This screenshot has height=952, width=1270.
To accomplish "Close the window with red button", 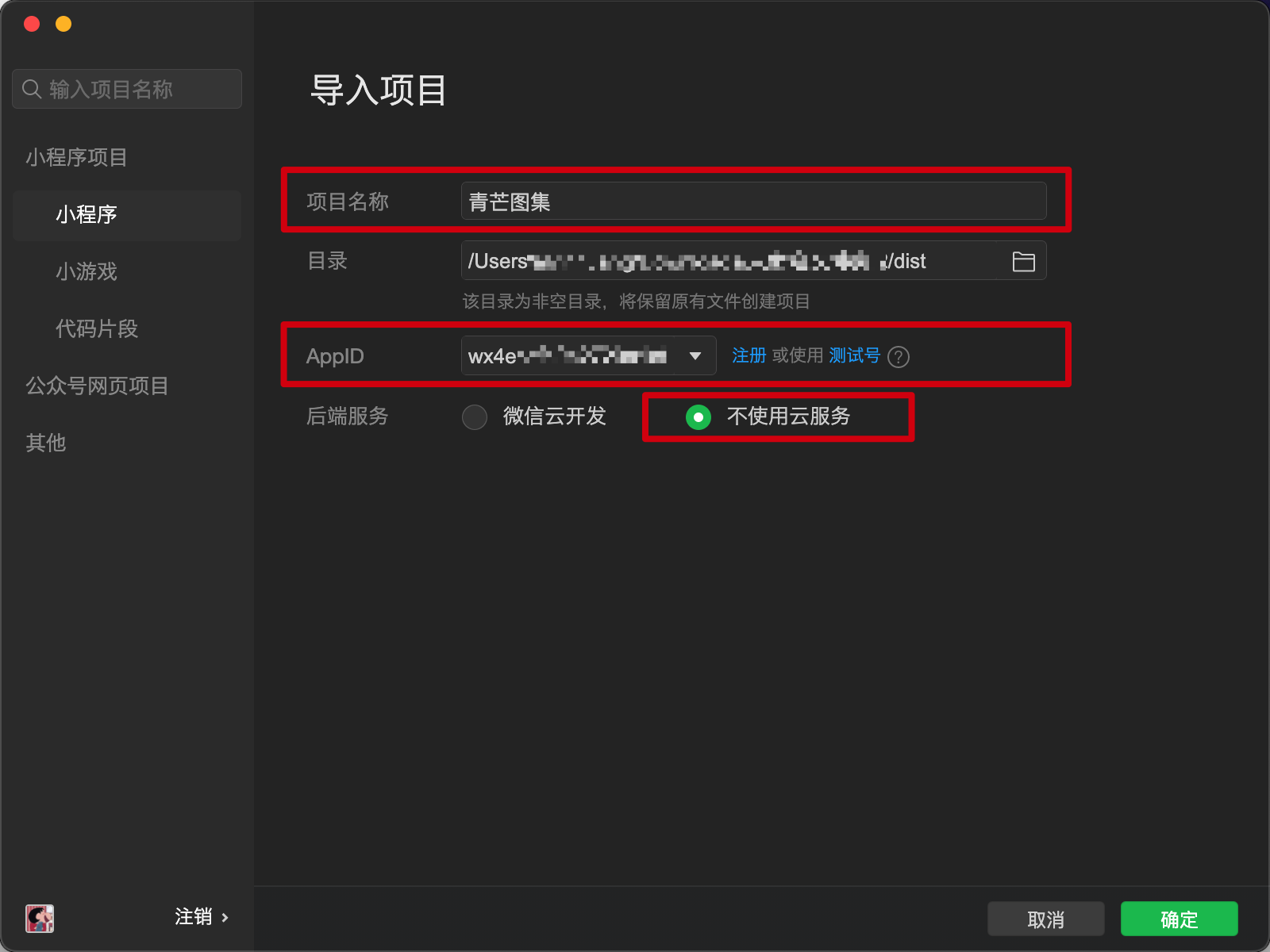I will (x=32, y=24).
